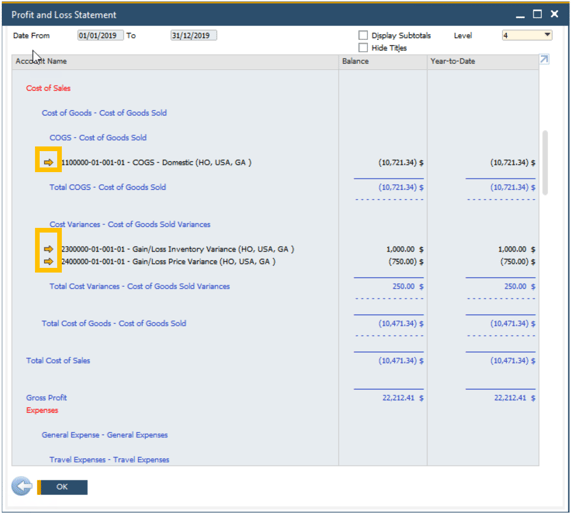Click the Date From field 01/01/2019
This screenshot has height=514, width=571.
[x=100, y=35]
